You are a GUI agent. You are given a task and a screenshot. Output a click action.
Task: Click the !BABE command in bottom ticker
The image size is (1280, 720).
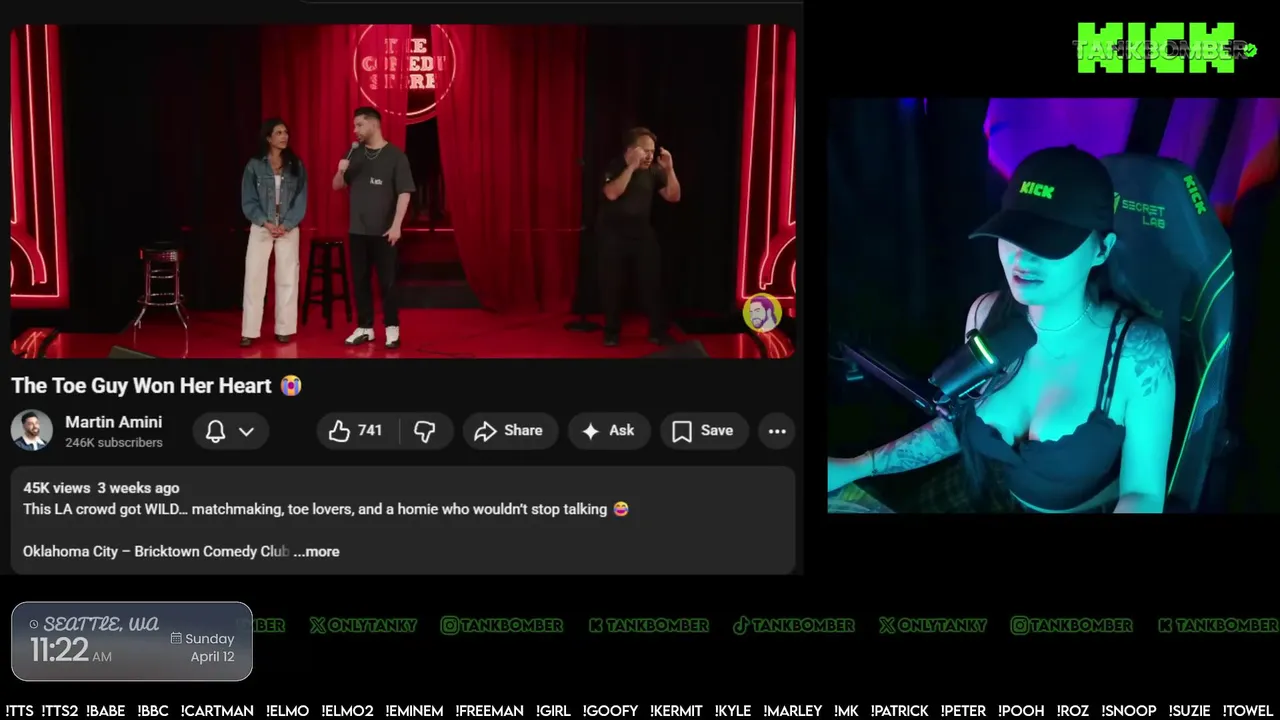pyautogui.click(x=105, y=711)
